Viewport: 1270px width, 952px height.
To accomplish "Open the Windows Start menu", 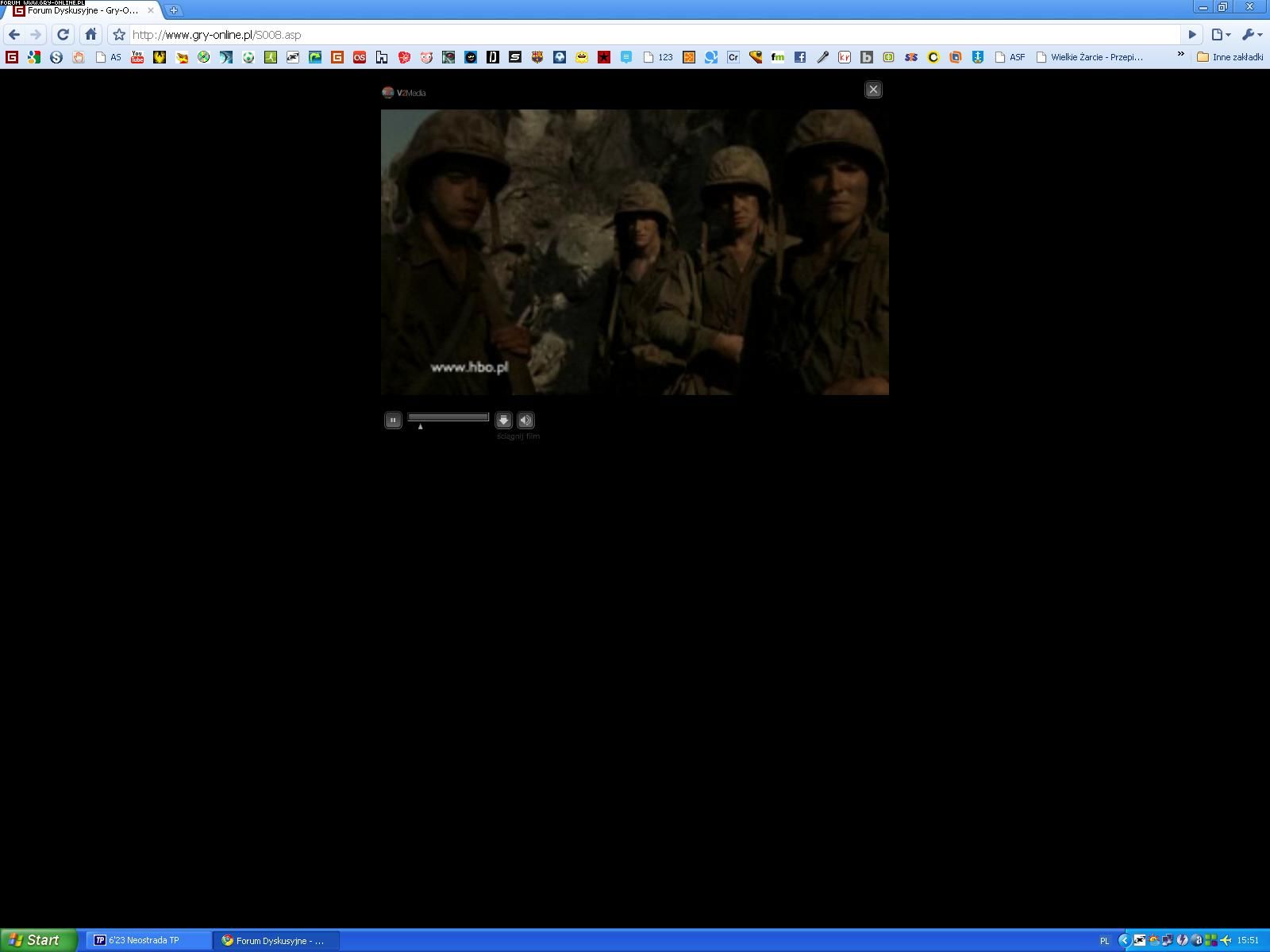I will [x=38, y=940].
